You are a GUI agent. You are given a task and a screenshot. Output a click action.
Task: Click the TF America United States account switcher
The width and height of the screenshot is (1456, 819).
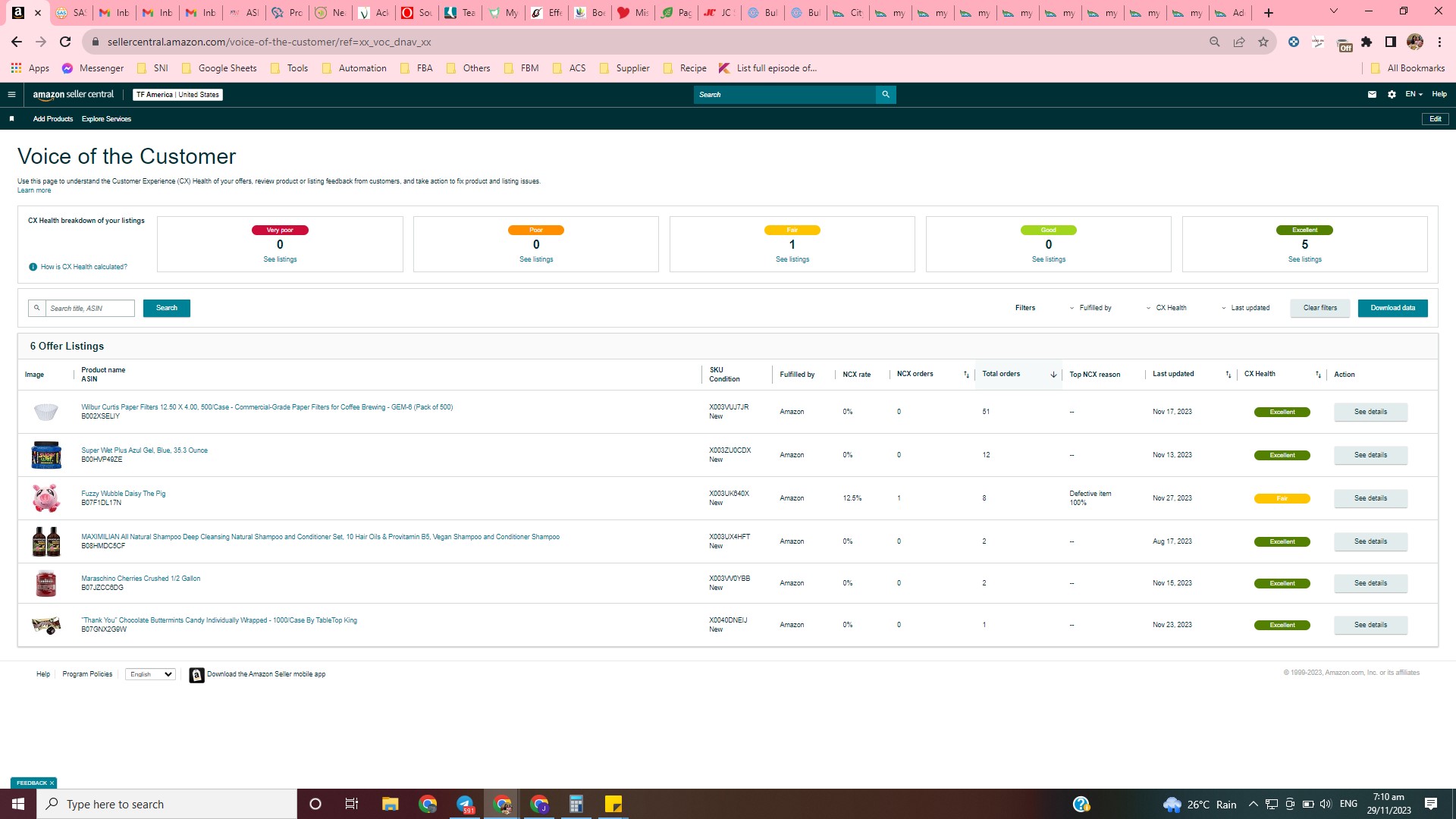pos(177,95)
